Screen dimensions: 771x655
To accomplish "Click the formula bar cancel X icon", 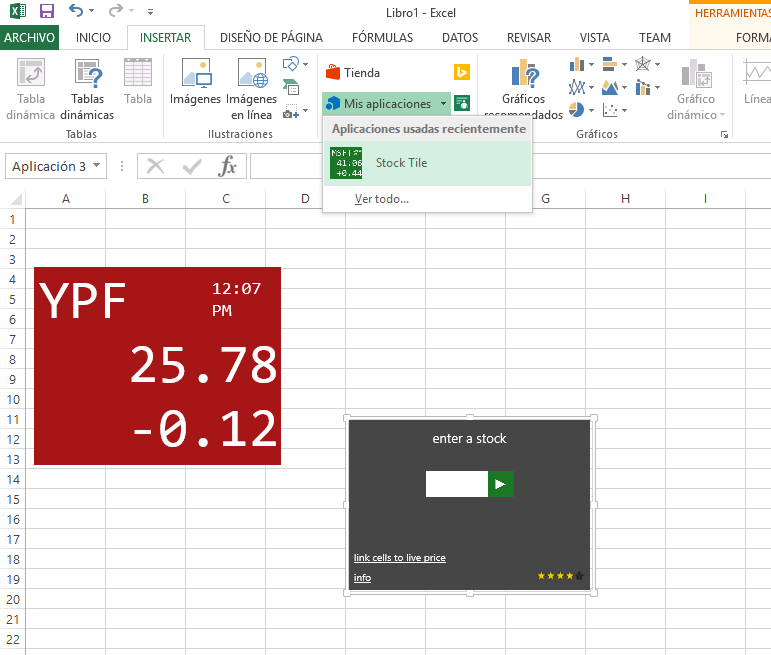I will click(x=156, y=166).
